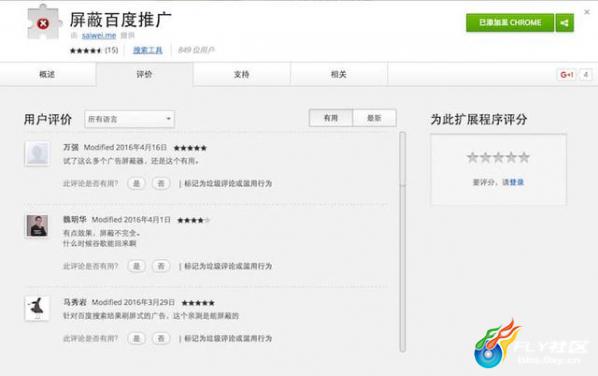
Task: Mark 万强's review helpful with 是
Action: [136, 184]
